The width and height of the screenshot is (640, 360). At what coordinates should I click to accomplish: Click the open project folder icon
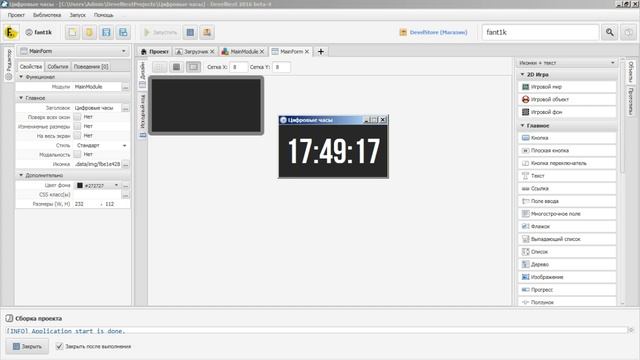89,32
